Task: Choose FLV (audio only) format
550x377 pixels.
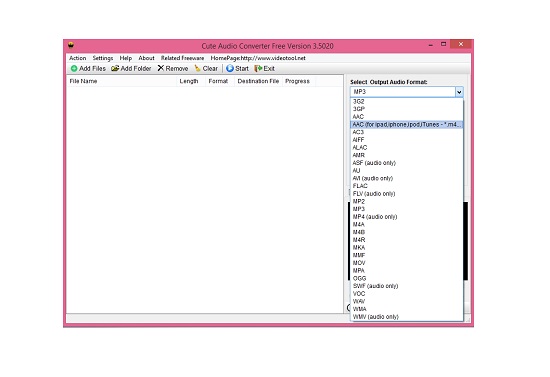Action: click(407, 194)
